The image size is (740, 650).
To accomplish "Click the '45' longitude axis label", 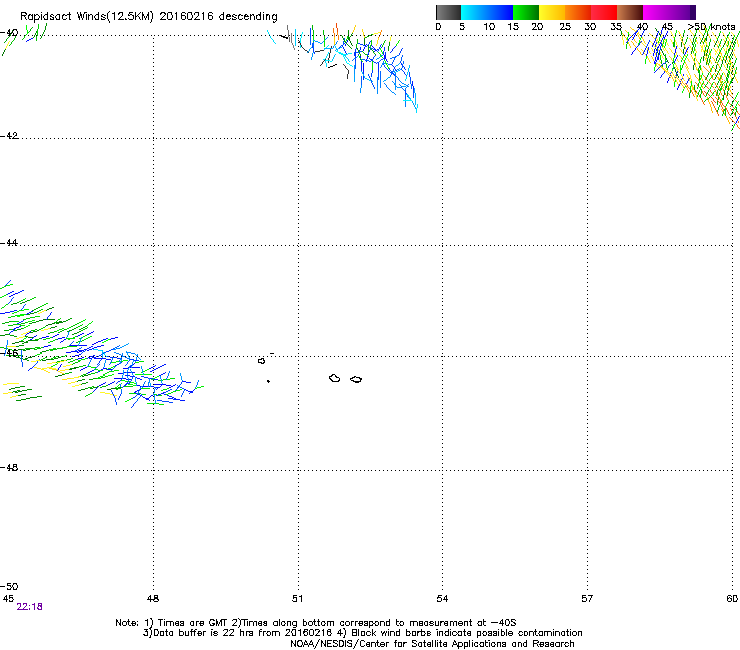I will 8,599.
